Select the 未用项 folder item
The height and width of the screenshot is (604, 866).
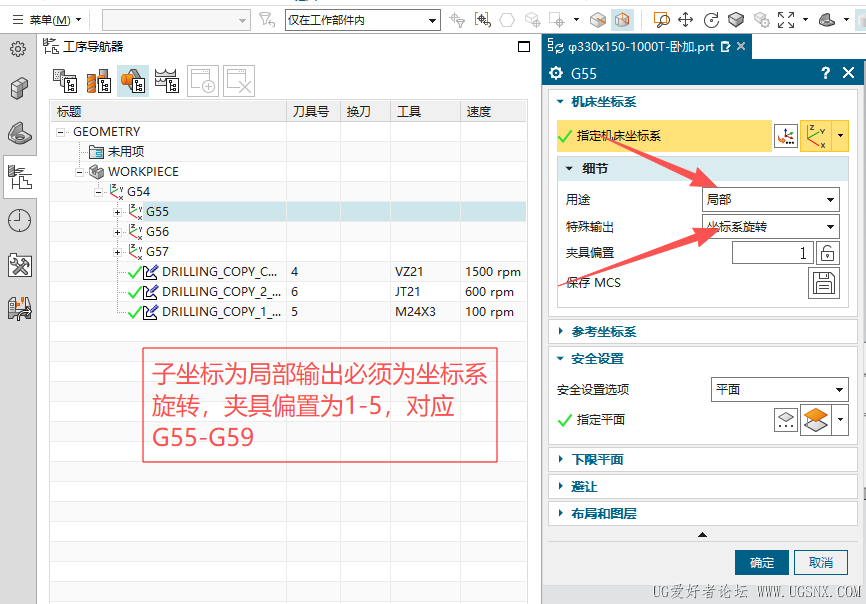coord(117,152)
